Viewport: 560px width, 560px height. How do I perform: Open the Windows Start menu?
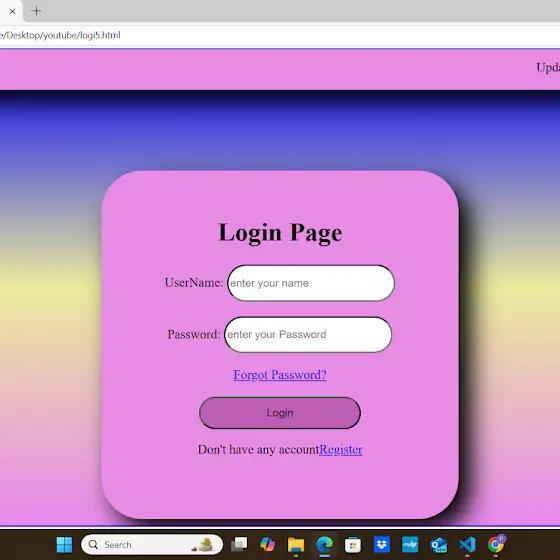[x=64, y=545]
